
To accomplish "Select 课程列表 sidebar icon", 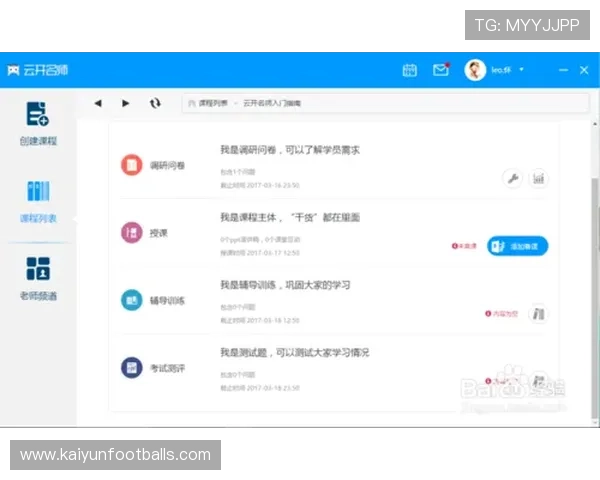I will (x=38, y=191).
